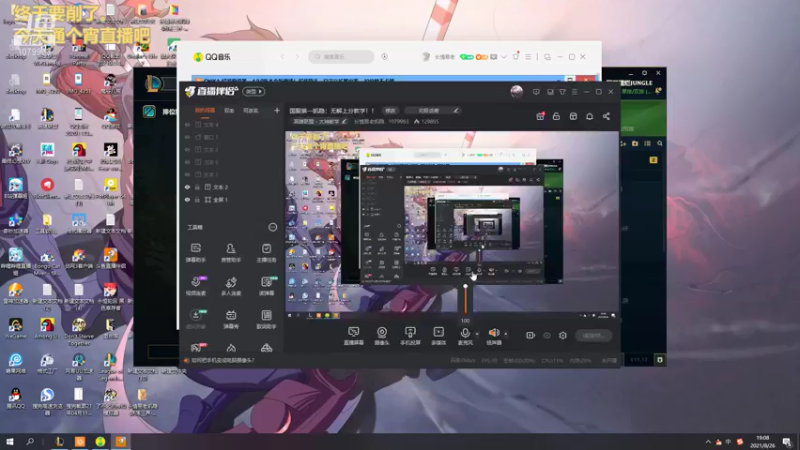
Task: Click the music recognition icon in QQ音乐
Action: point(385,57)
